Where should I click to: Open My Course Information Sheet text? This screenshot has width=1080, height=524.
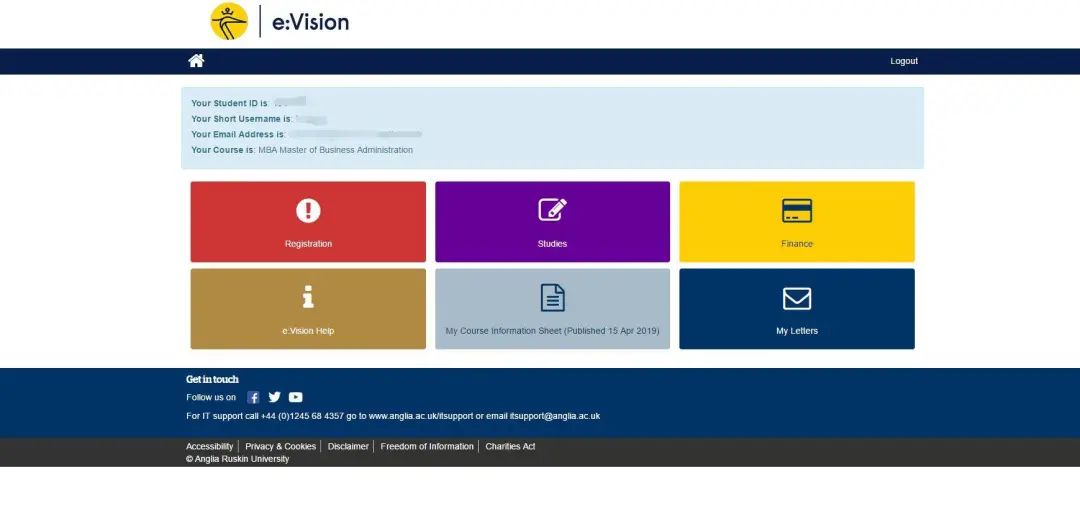click(552, 331)
